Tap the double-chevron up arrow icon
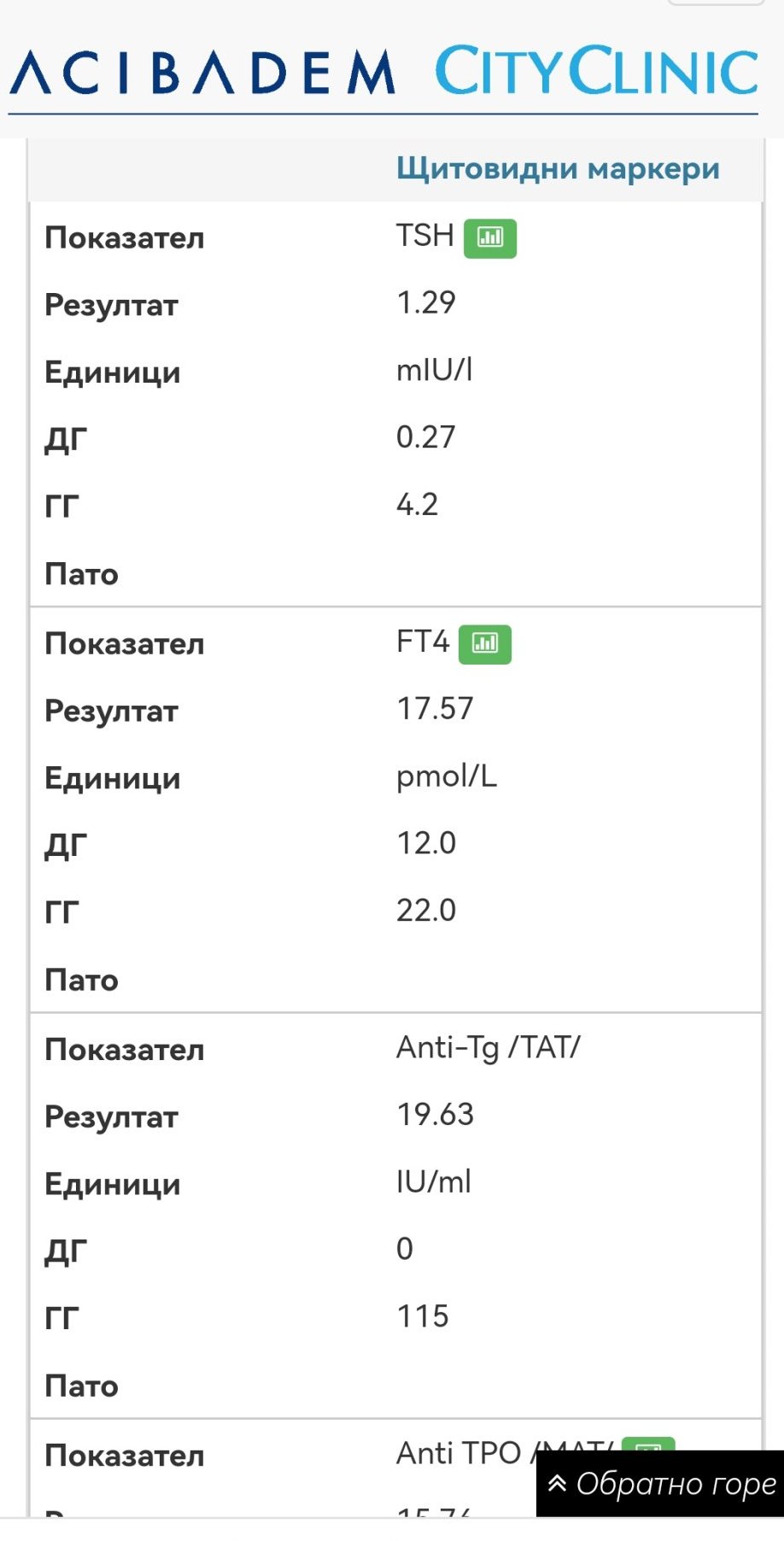 [x=558, y=1483]
